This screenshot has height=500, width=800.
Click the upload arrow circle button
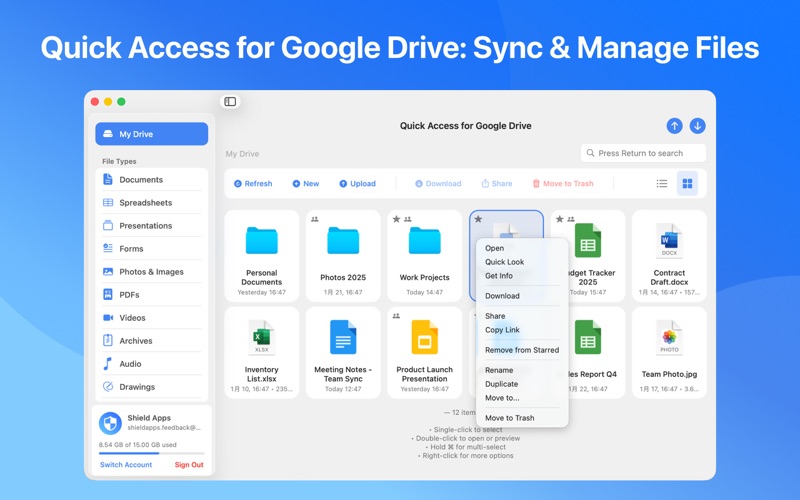tap(674, 126)
